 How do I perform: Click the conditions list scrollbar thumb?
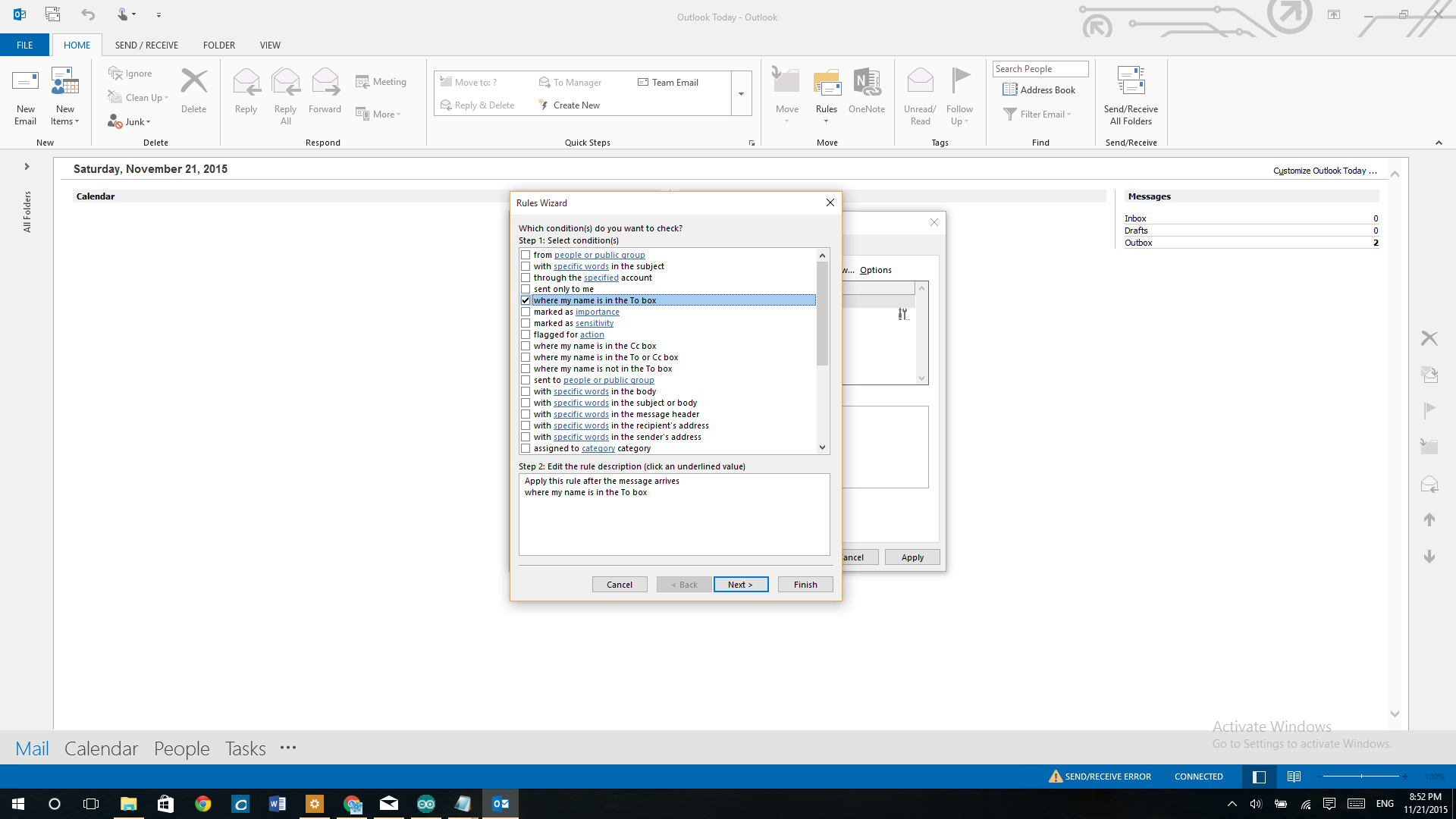[x=822, y=314]
